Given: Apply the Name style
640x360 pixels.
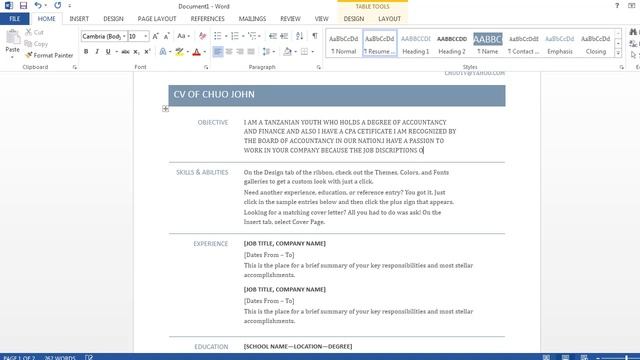Looking at the screenshot, I should point(488,43).
